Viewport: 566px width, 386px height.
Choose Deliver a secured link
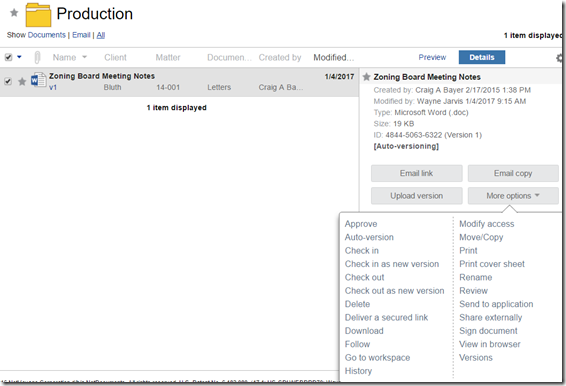[386, 317]
